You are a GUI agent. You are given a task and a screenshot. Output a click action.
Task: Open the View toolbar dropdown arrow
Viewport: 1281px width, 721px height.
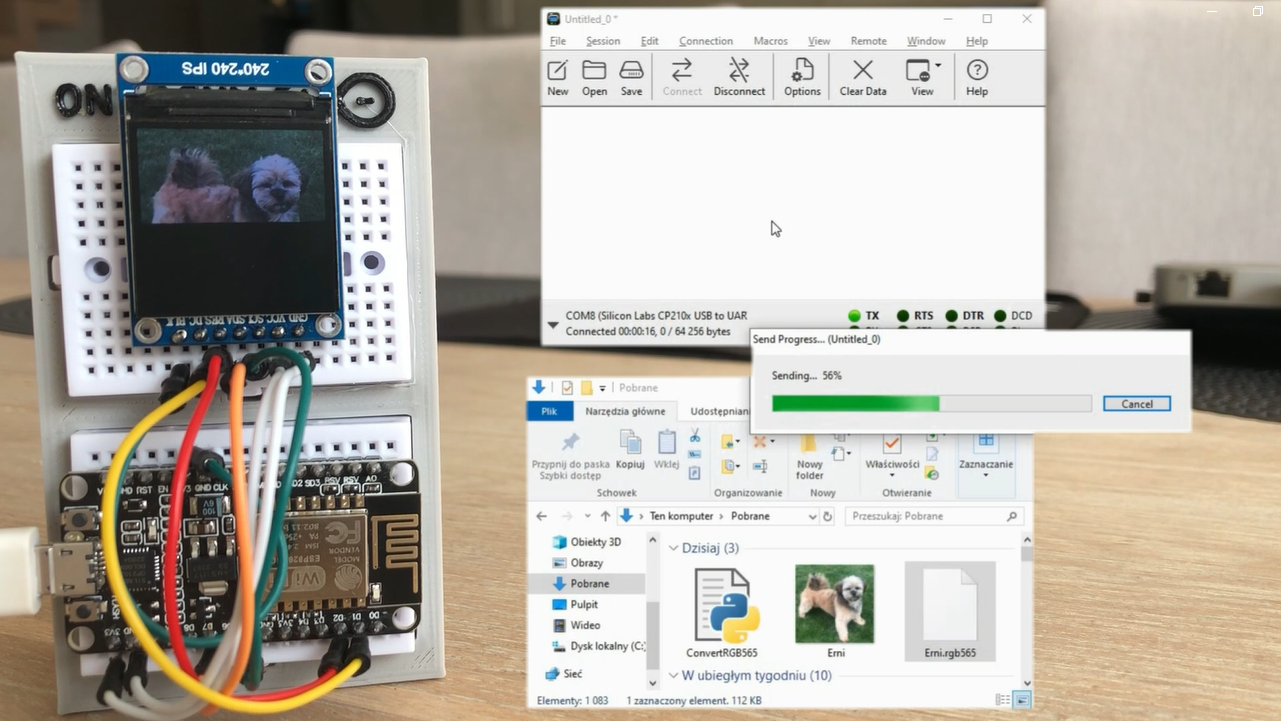pos(936,64)
